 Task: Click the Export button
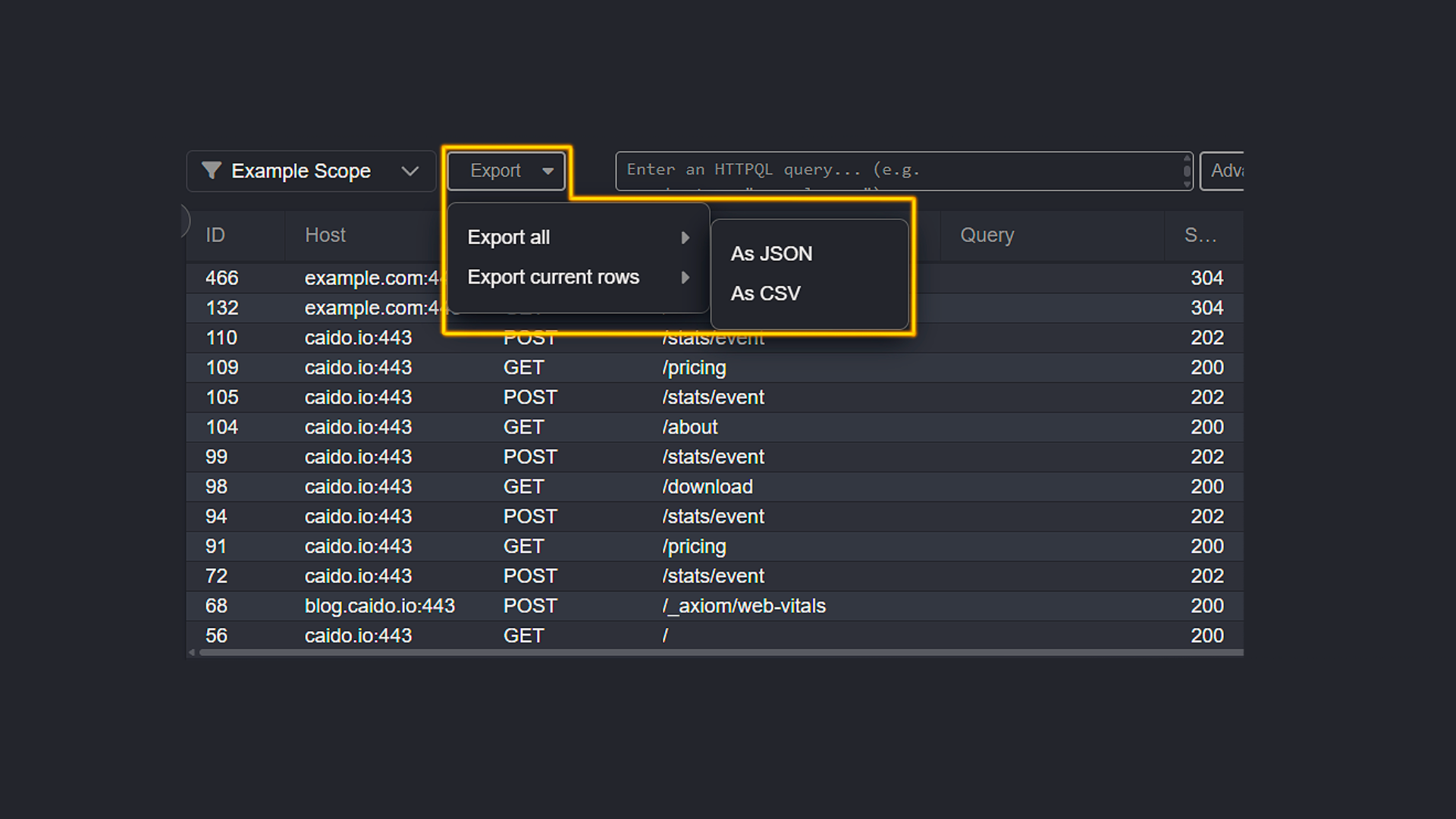(x=506, y=170)
